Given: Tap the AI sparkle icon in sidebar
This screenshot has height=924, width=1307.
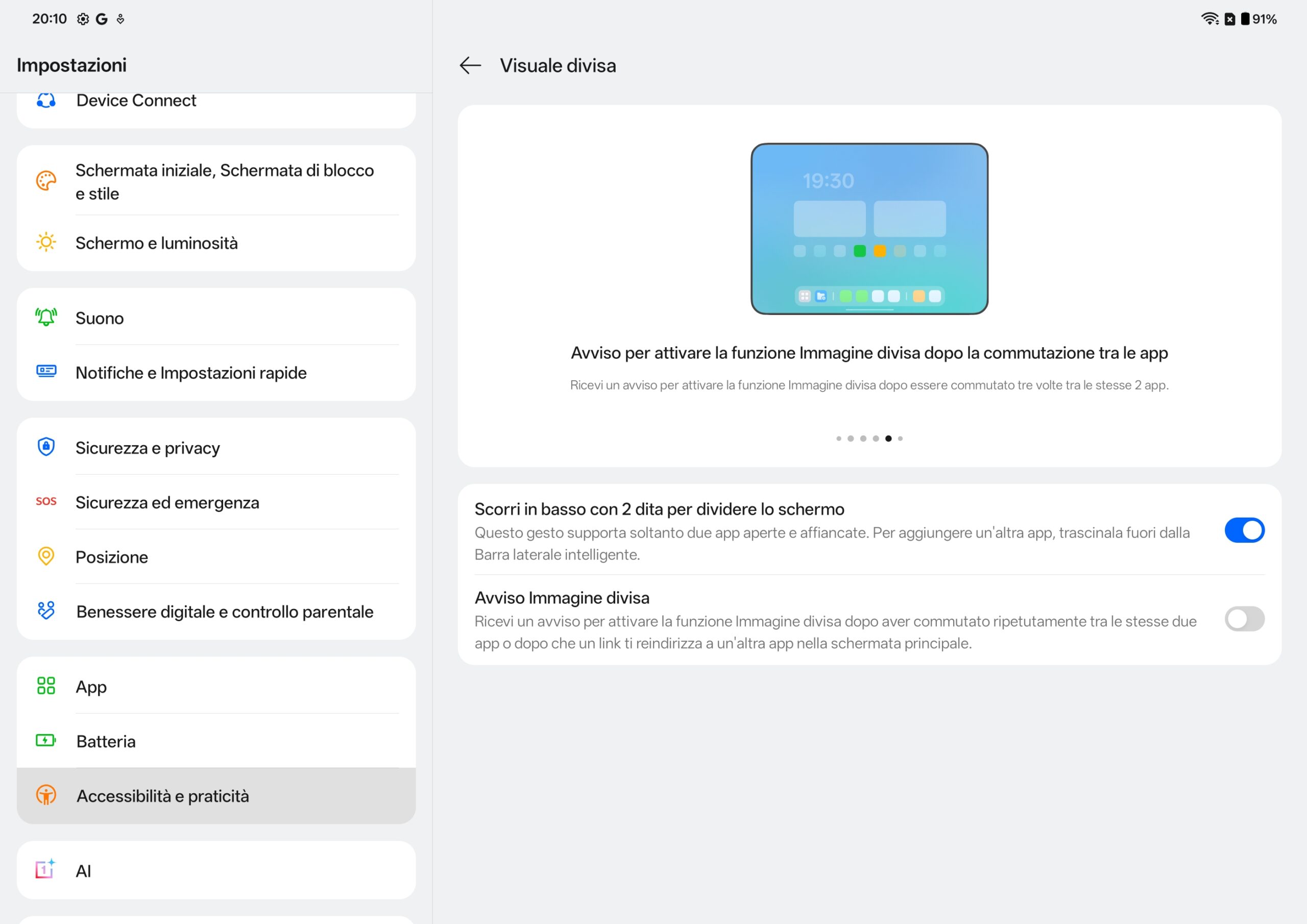Looking at the screenshot, I should click(45, 869).
